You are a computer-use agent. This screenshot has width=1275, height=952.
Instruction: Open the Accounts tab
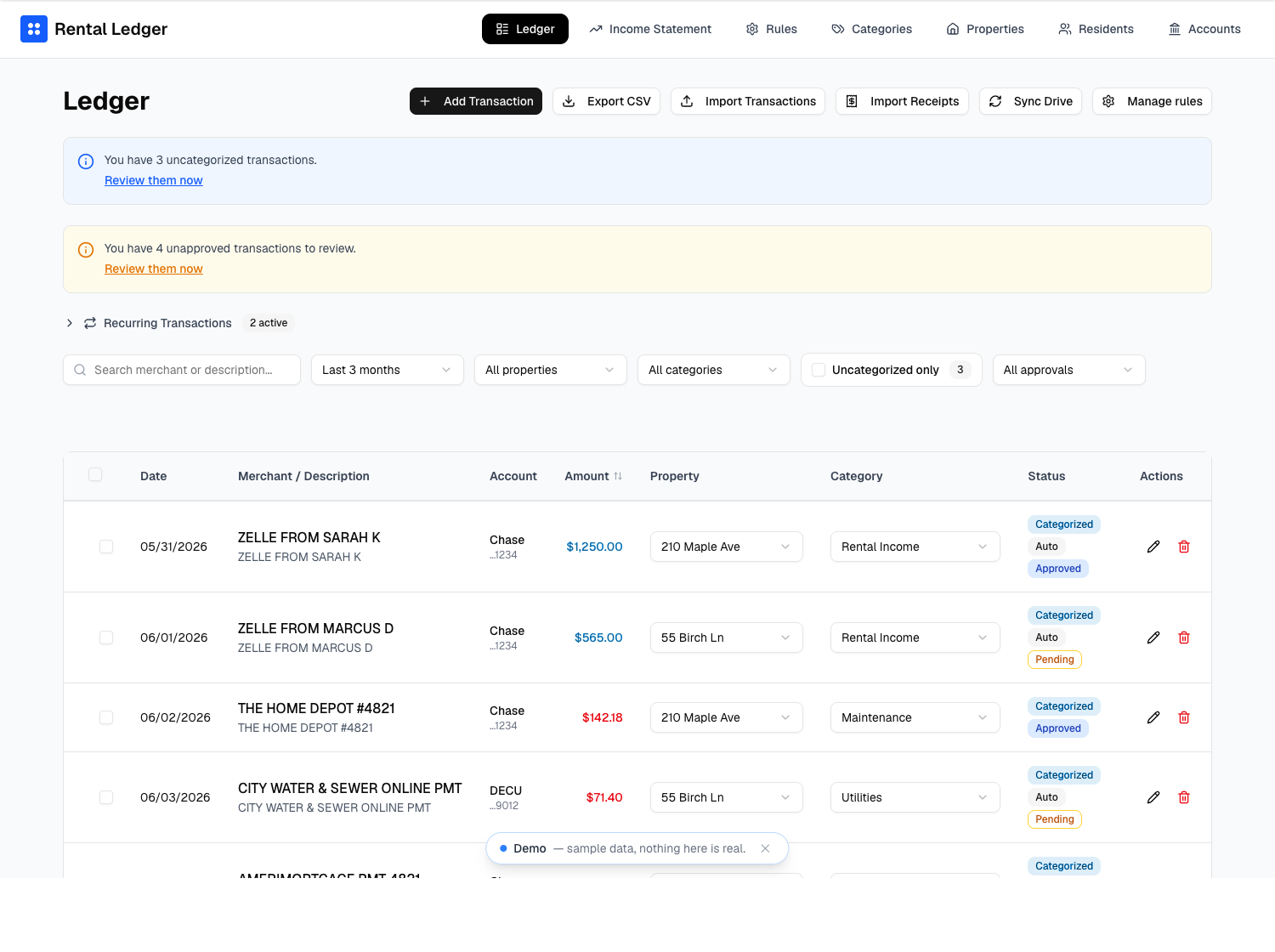point(1204,29)
